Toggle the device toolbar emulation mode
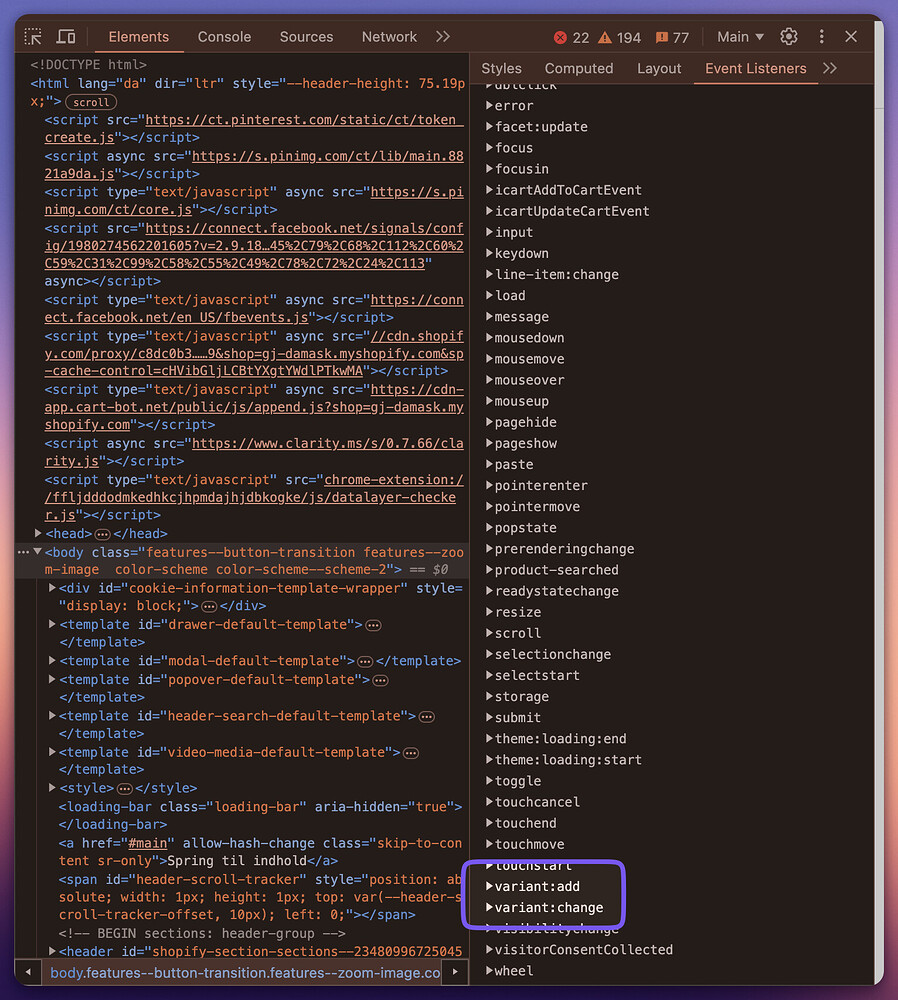Viewport: 898px width, 1000px height. [x=66, y=36]
